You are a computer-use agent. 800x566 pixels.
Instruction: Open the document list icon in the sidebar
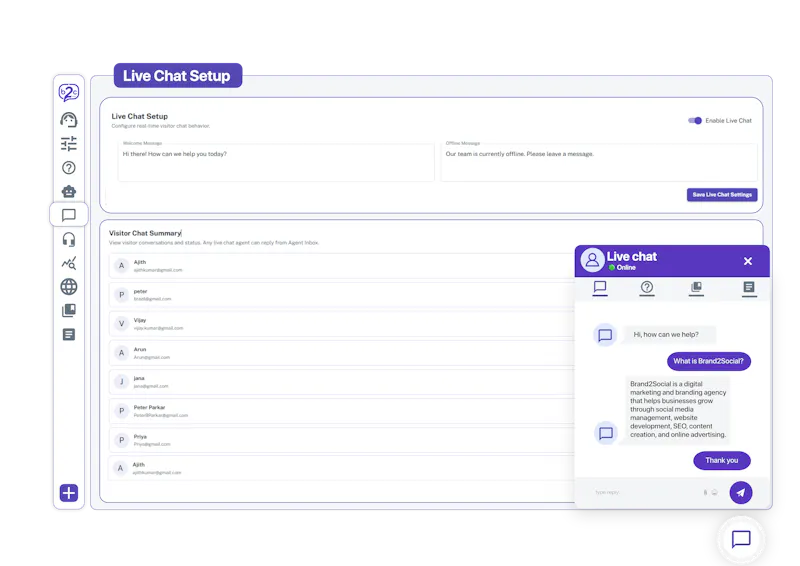pos(68,334)
